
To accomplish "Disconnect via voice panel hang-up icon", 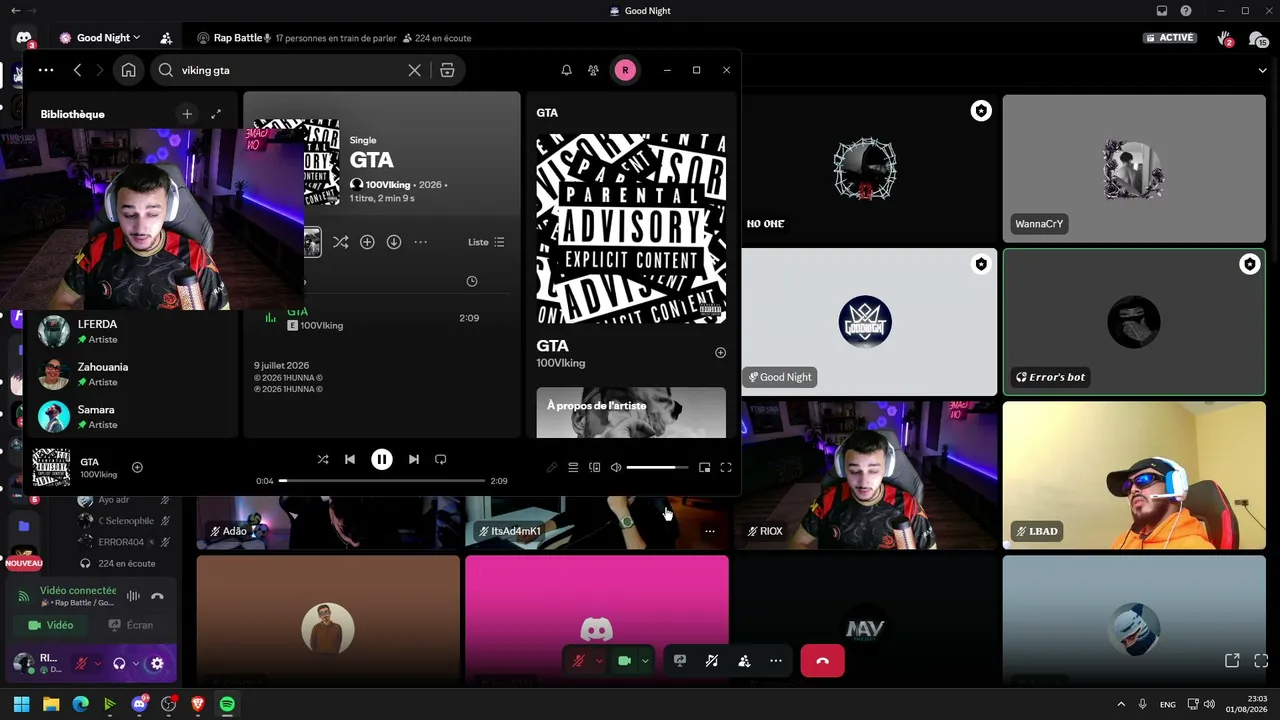I will 157,596.
